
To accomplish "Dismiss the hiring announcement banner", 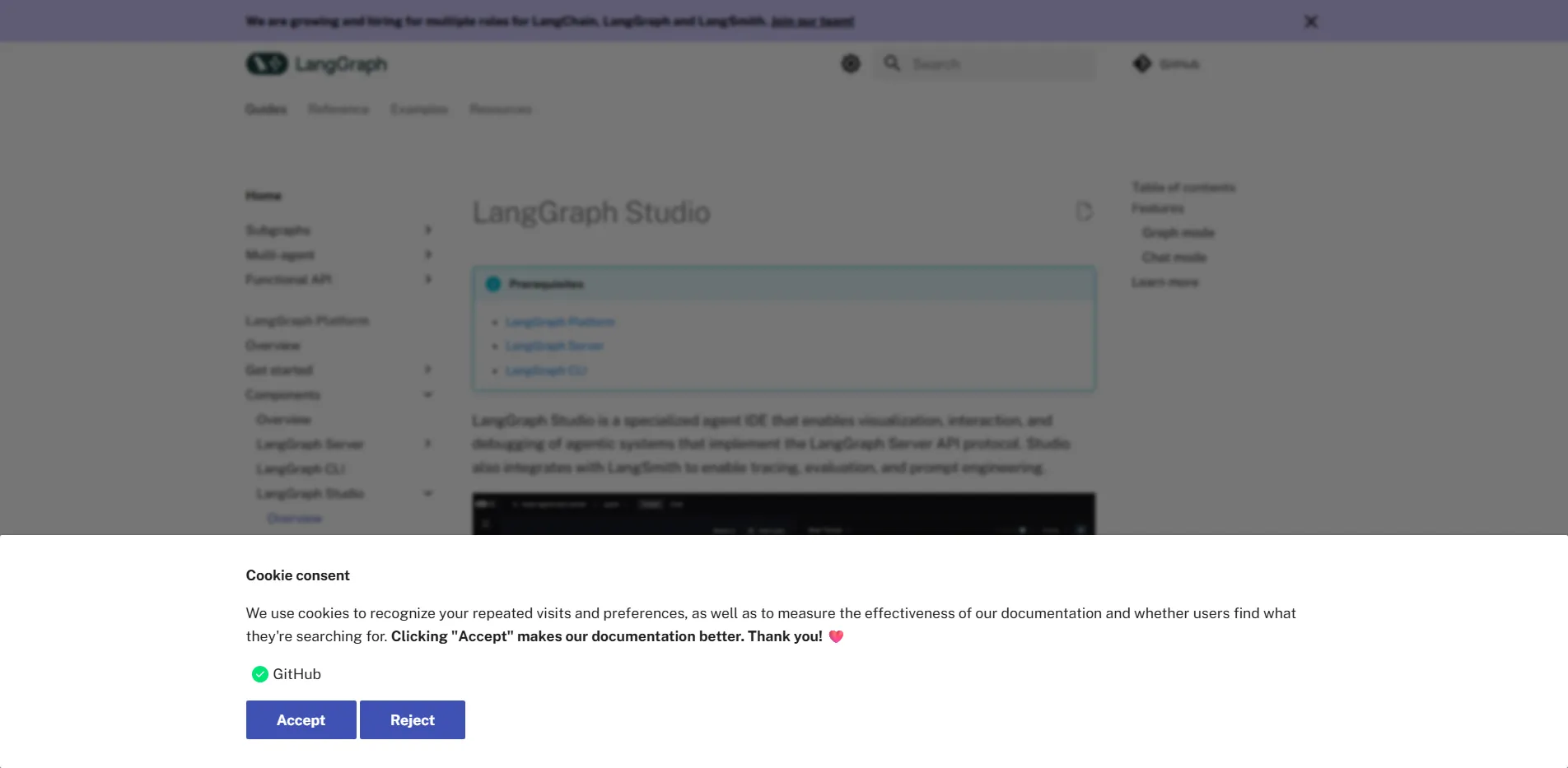I will coord(1310,21).
